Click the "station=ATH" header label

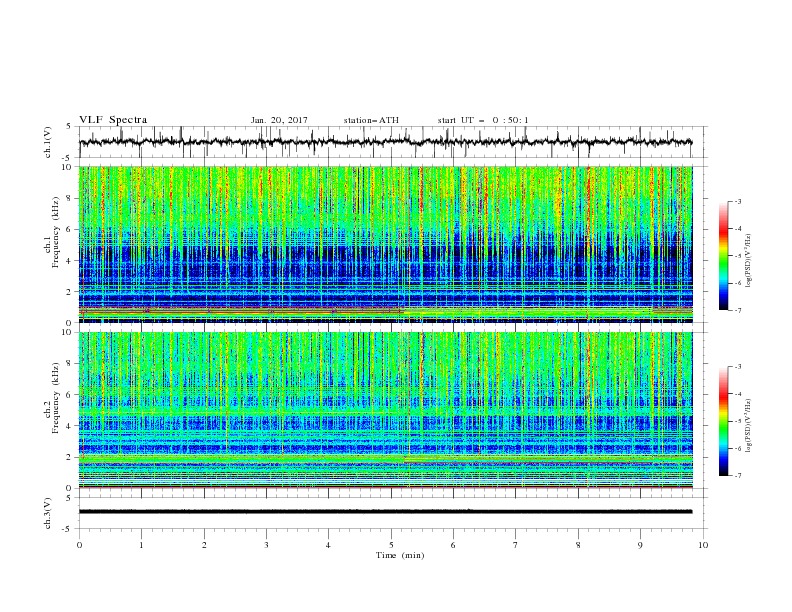(371, 120)
